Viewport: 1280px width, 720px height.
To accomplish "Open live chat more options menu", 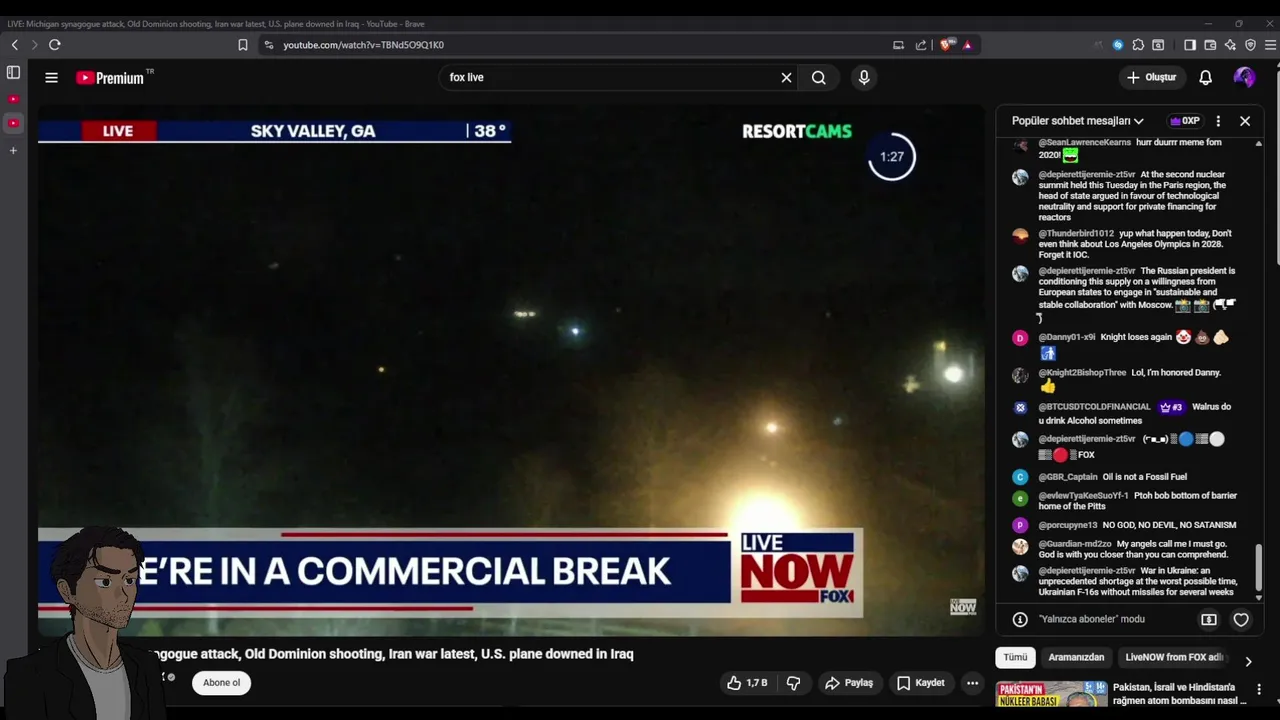I will click(x=1218, y=121).
